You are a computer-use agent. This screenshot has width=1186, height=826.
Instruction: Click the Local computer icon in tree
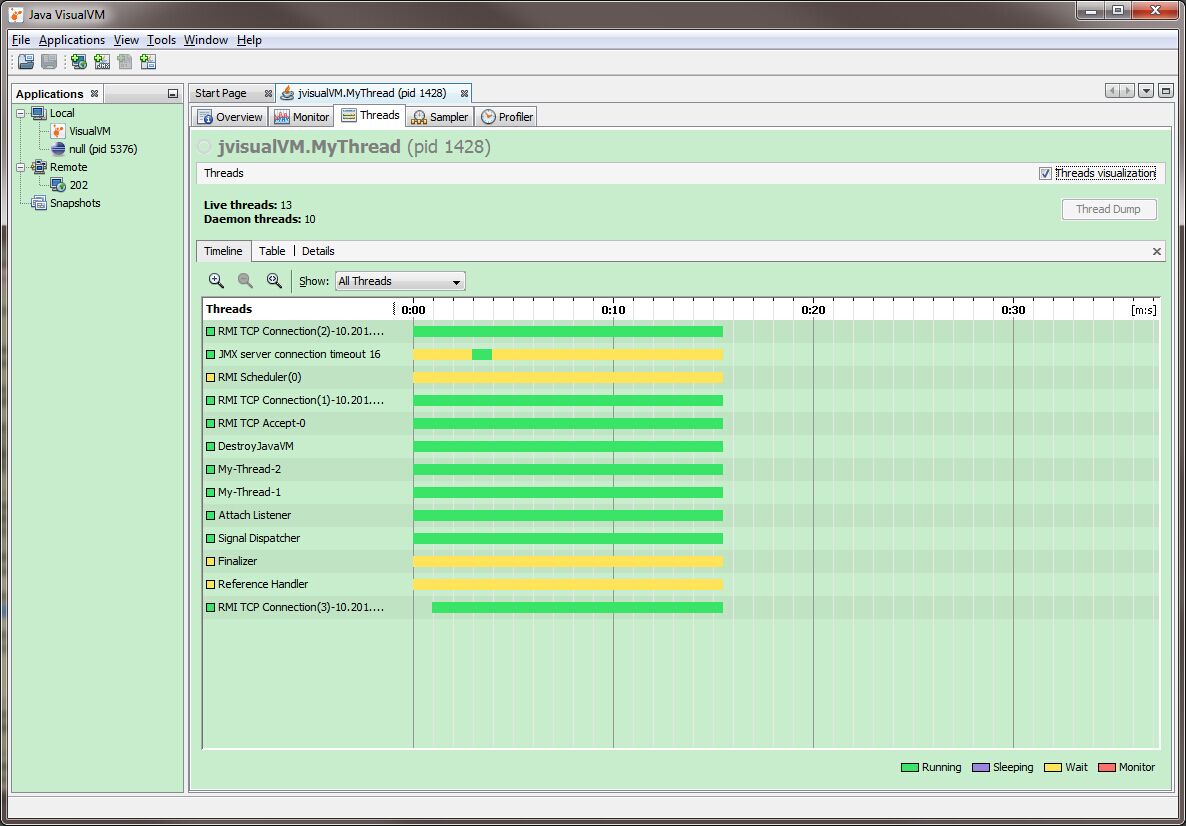coord(39,113)
